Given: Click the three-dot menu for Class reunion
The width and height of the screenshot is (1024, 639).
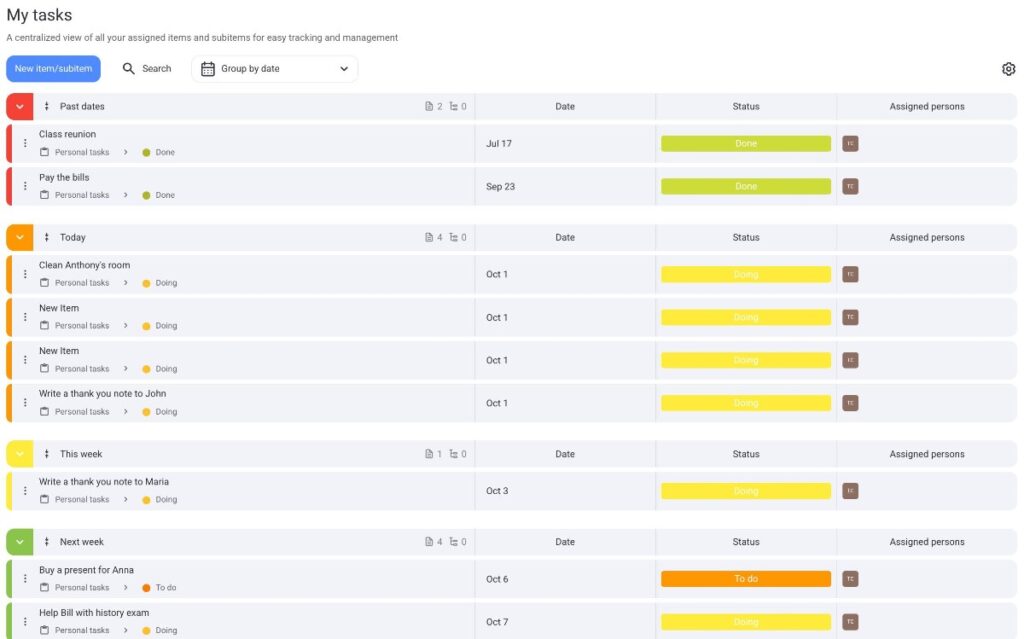Looking at the screenshot, I should pos(25,143).
